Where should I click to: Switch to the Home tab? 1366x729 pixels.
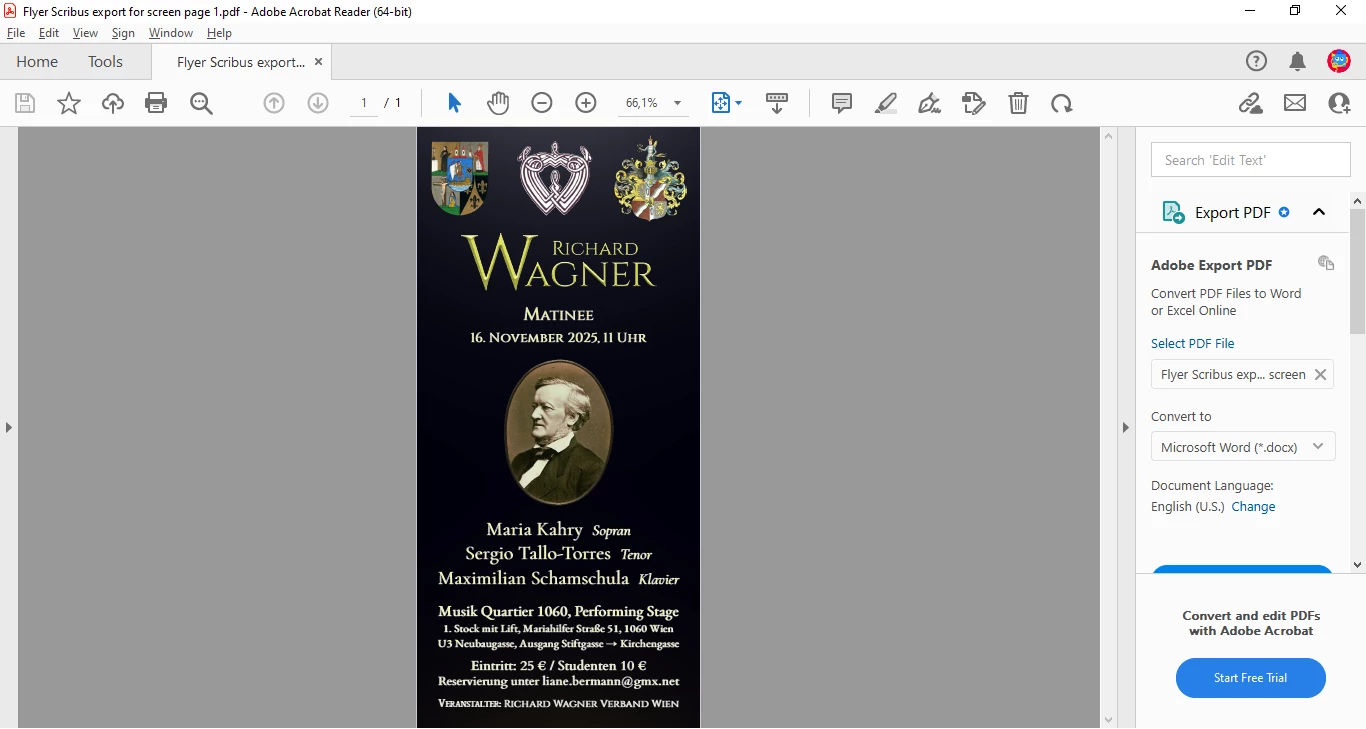[x=37, y=62]
